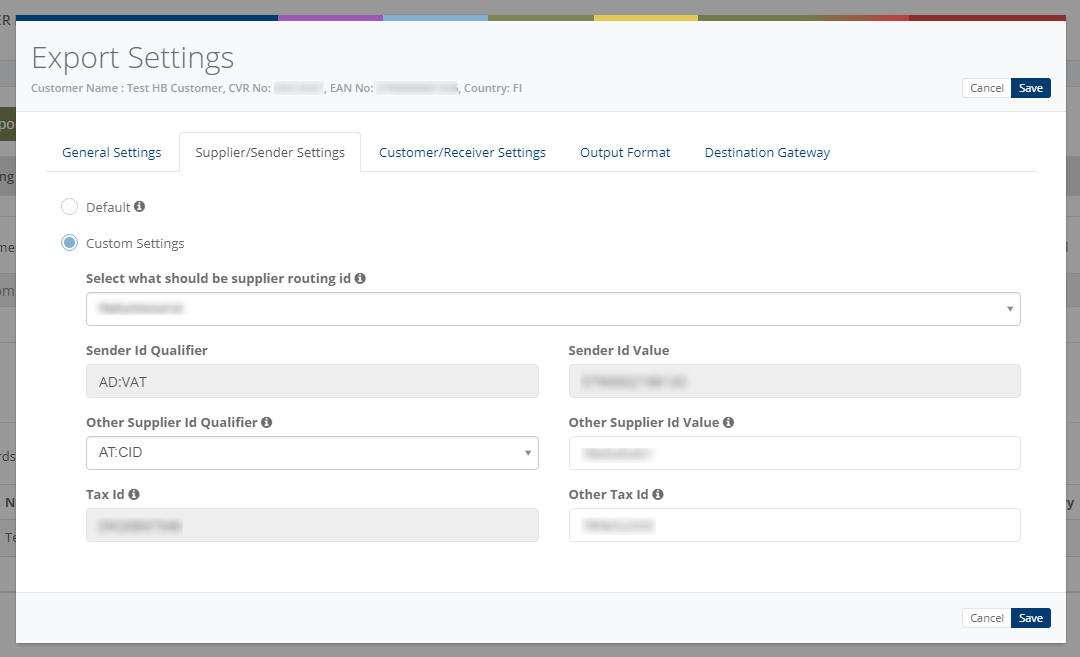This screenshot has width=1080, height=657.
Task: Open the Destination Gateway tab
Action: coord(767,153)
